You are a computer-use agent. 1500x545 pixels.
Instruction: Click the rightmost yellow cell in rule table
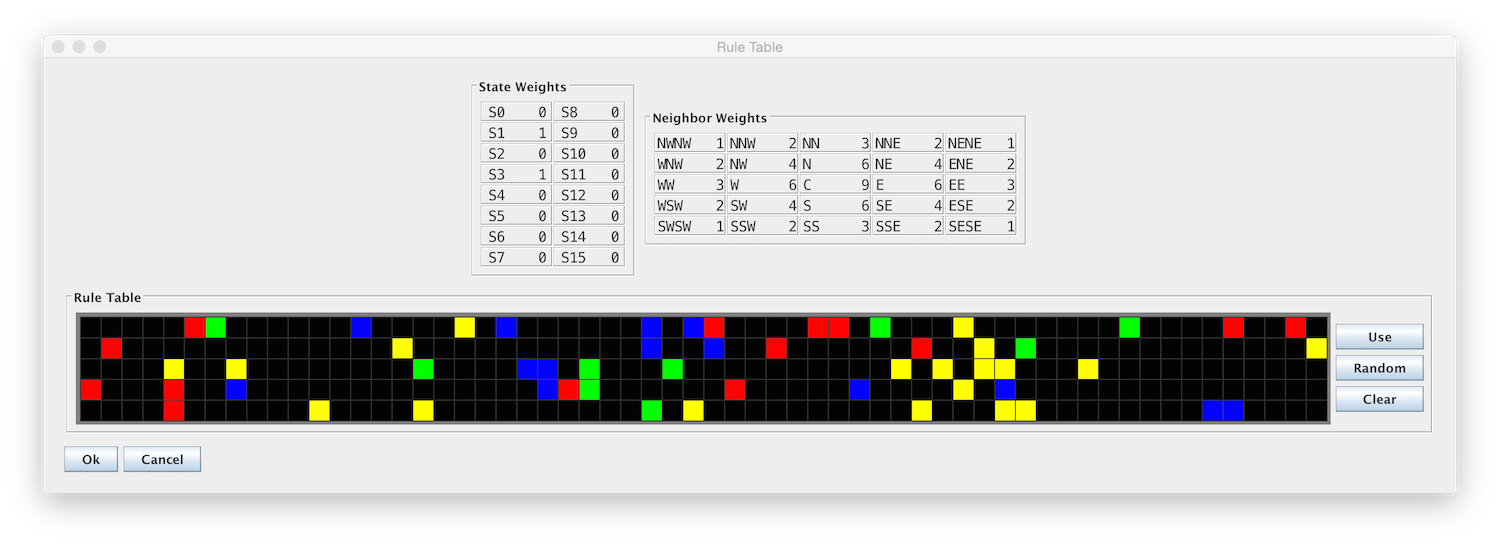pos(1316,348)
